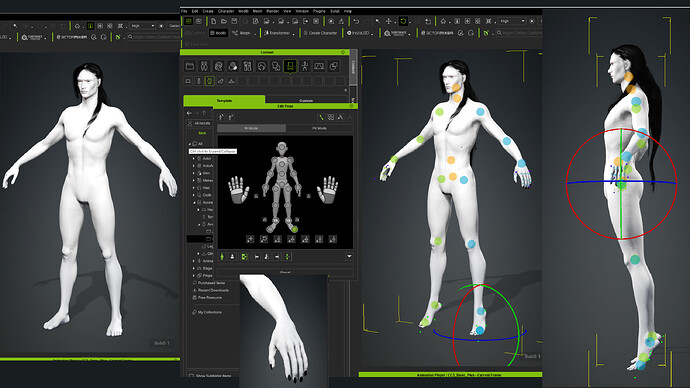Click the actor body content category icon
The image size is (690, 388).
pyautogui.click(x=204, y=66)
